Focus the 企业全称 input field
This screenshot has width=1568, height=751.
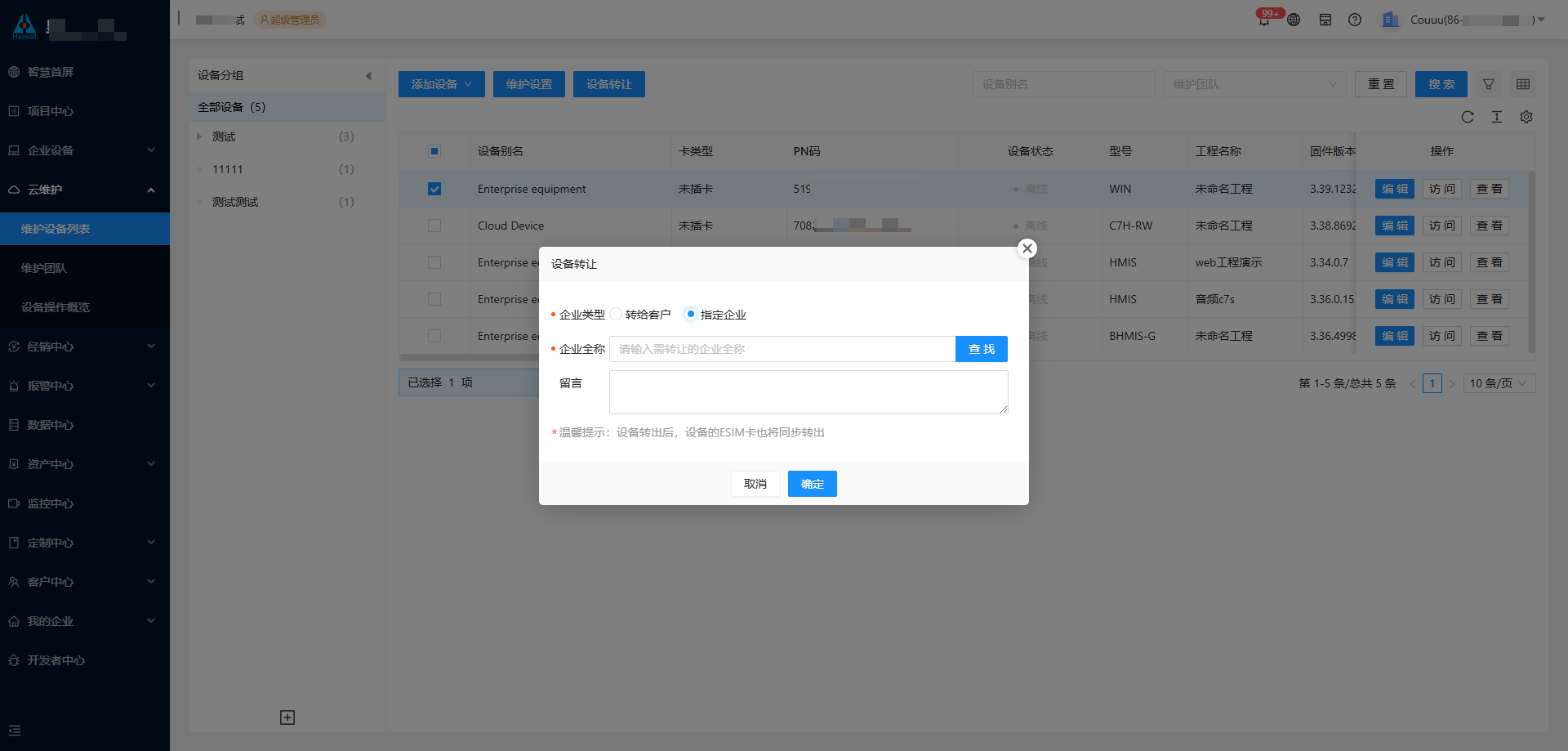[x=782, y=349]
